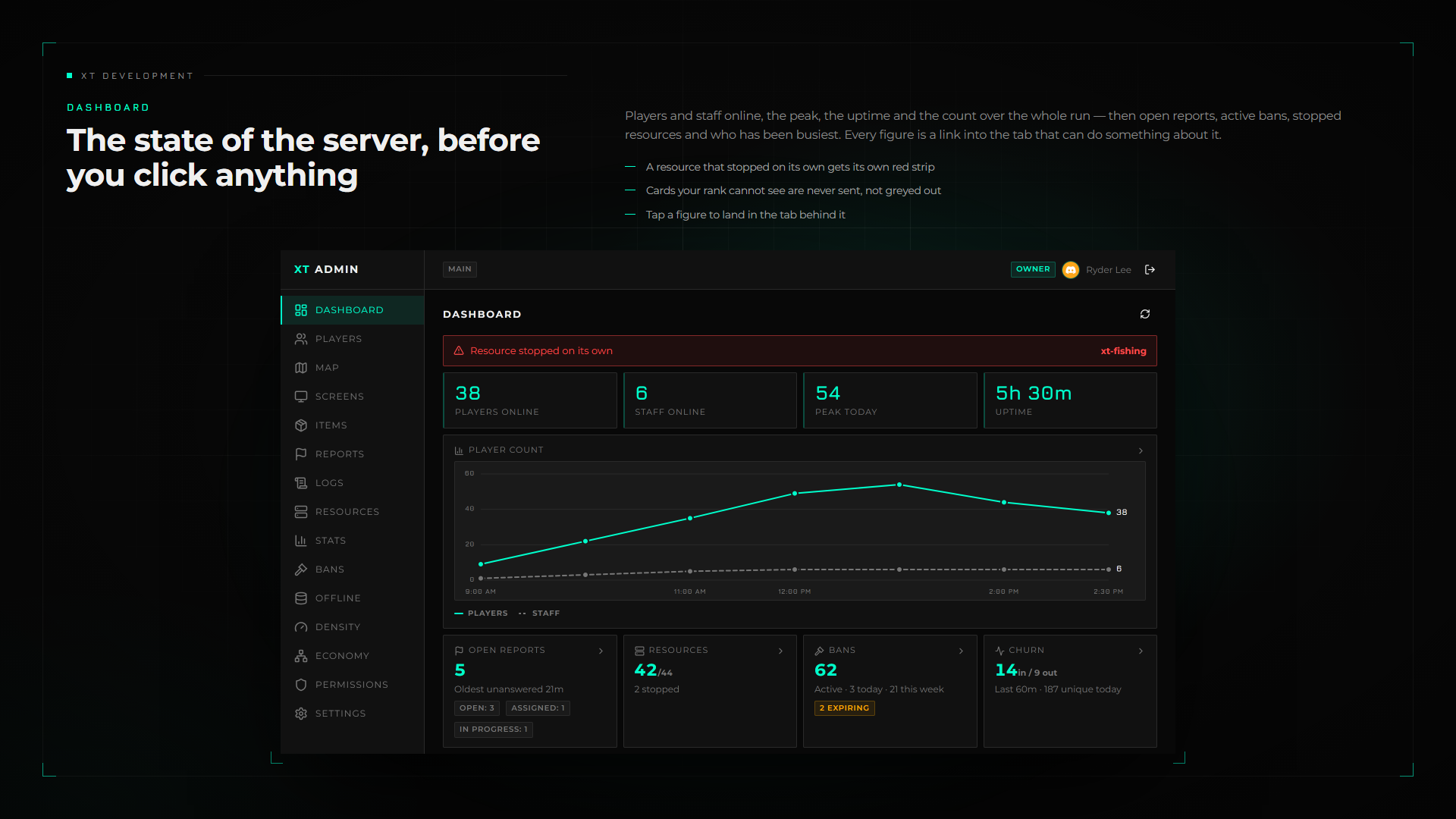Click the Items cube icon
The image size is (1456, 819).
click(301, 425)
